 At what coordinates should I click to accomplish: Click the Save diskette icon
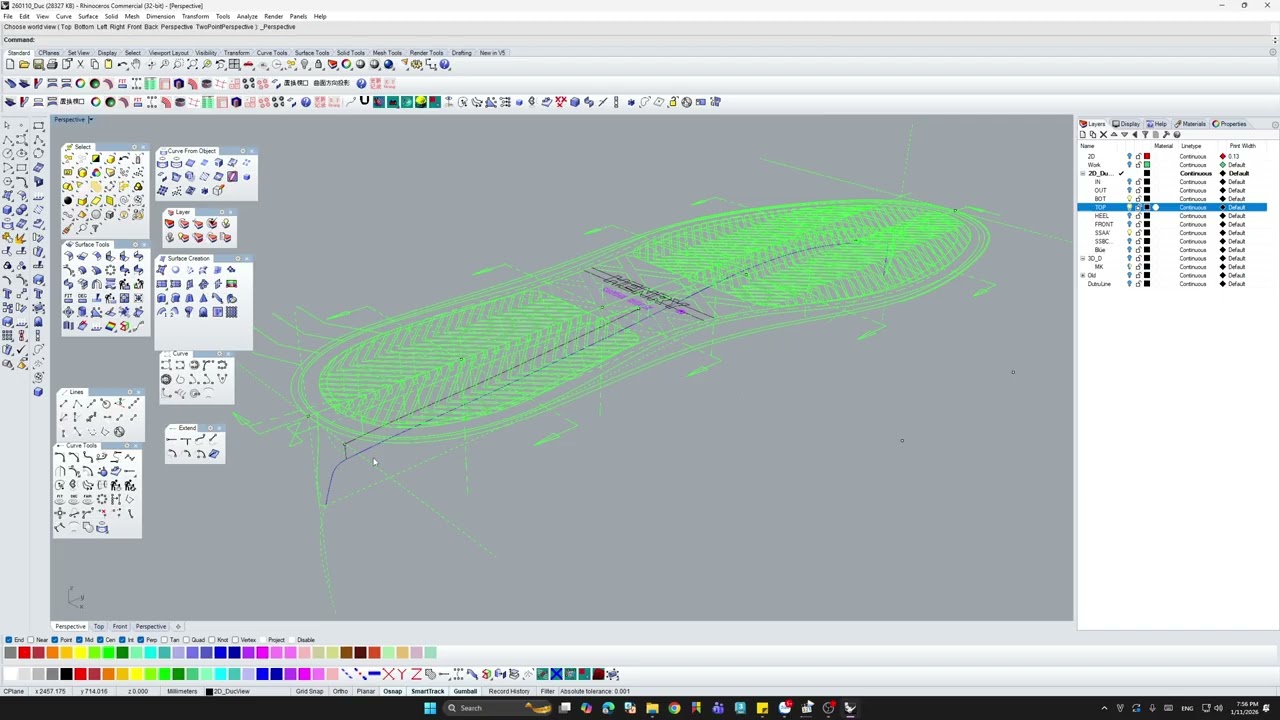[x=38, y=65]
